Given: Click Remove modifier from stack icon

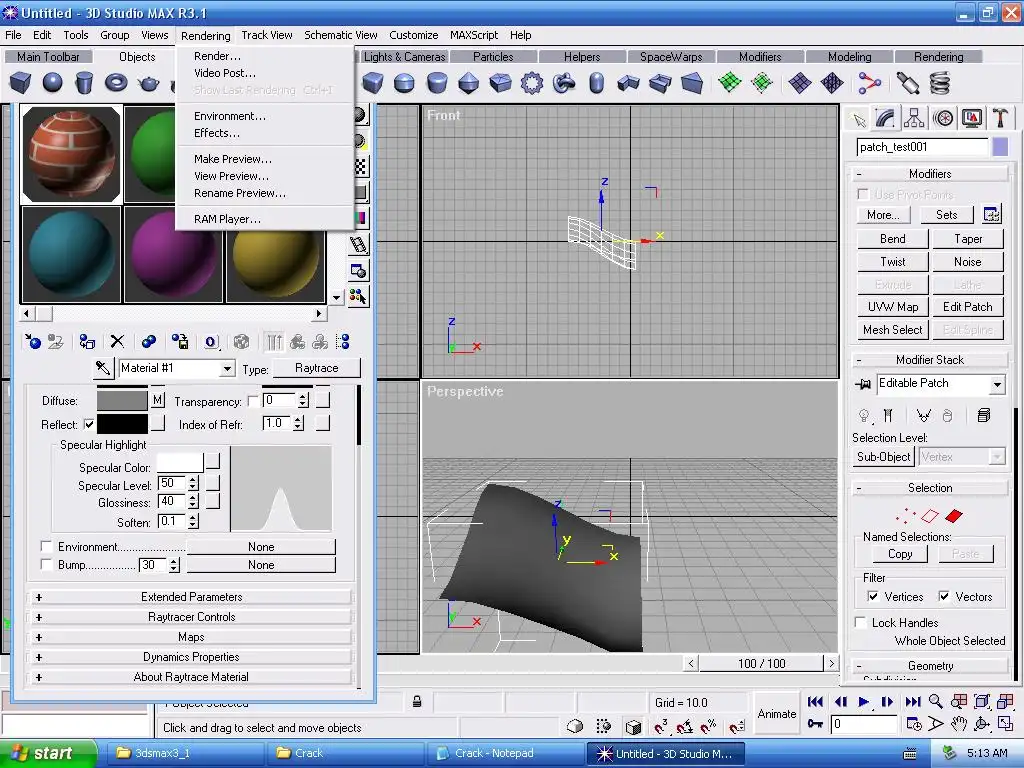Looking at the screenshot, I should point(948,415).
